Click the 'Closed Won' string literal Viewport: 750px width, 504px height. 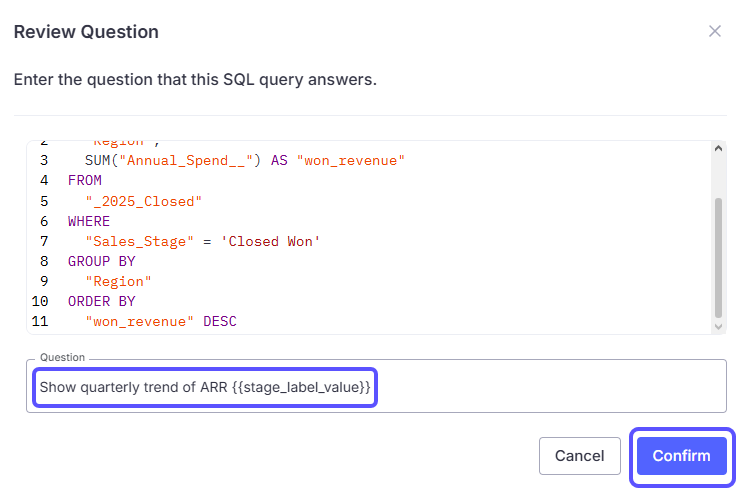coord(270,241)
